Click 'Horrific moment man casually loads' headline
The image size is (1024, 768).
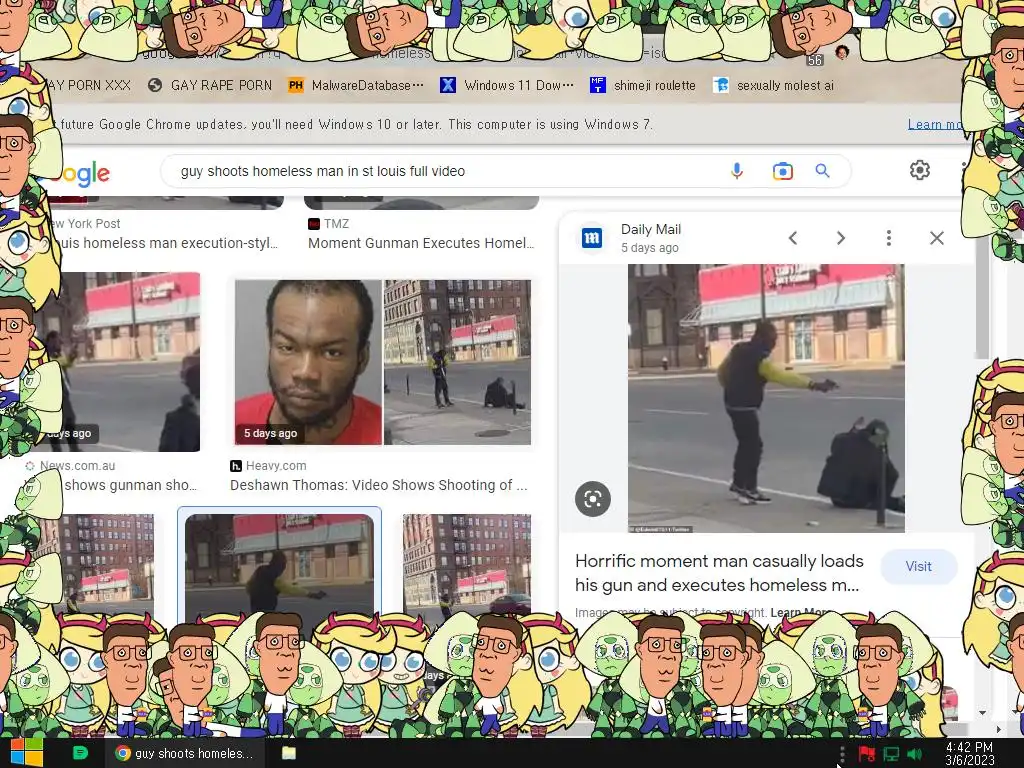point(719,561)
